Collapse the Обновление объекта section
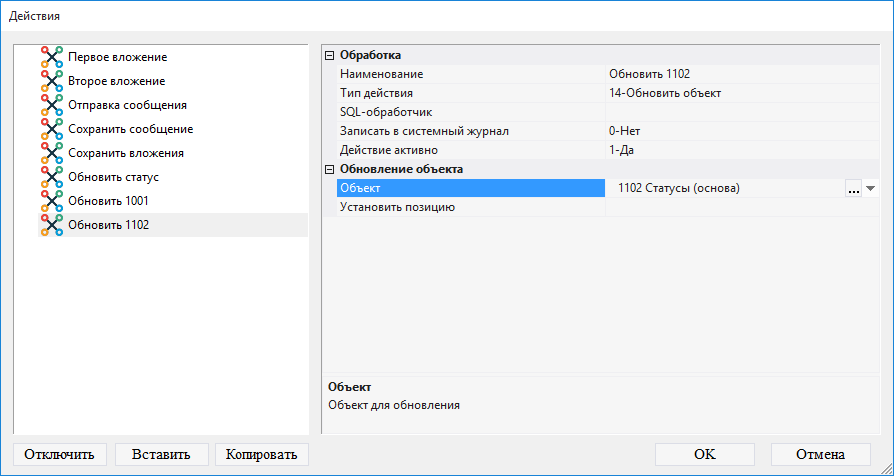The width and height of the screenshot is (894, 476). point(330,170)
